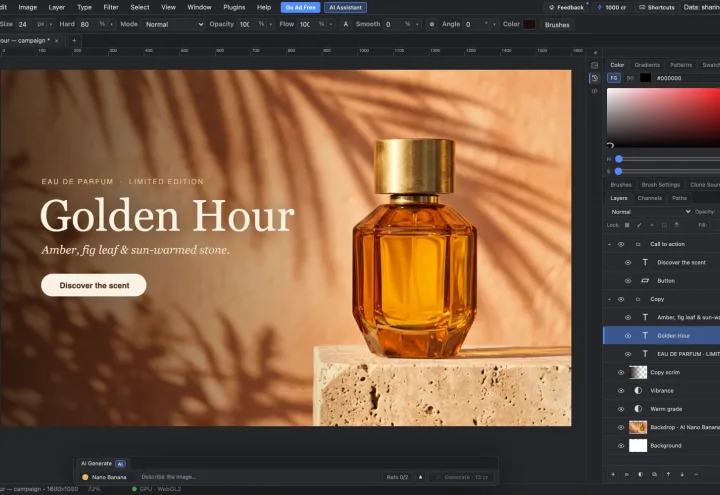Click the hex color #000000 field
The image size is (720, 495).
tap(686, 78)
